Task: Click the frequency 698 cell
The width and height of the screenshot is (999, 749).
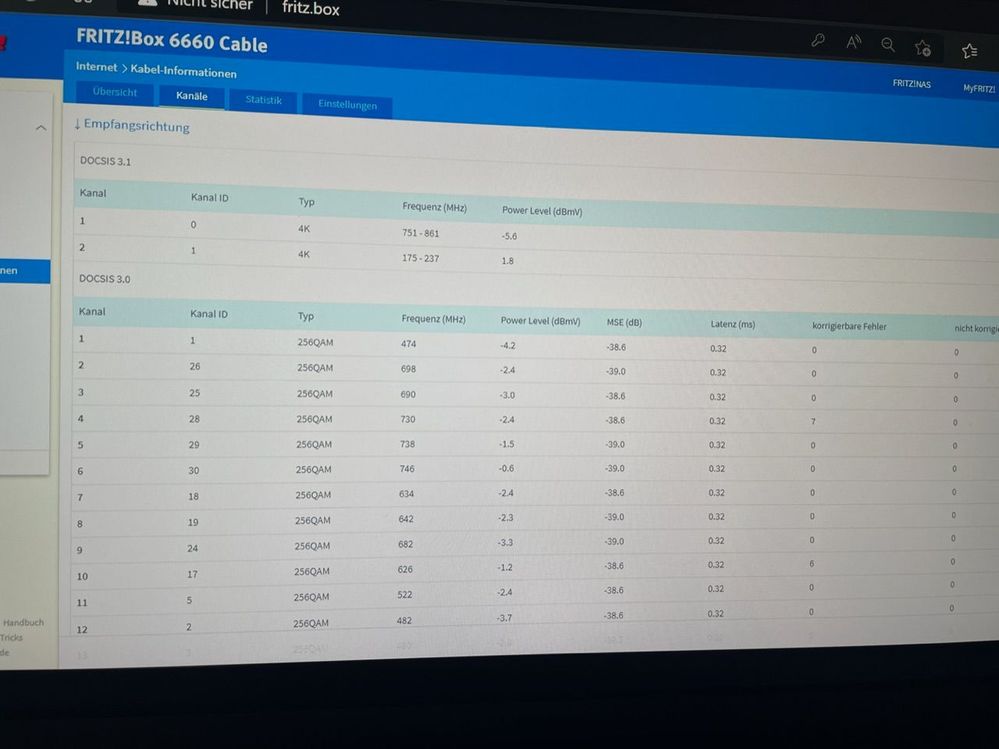Action: [x=408, y=369]
